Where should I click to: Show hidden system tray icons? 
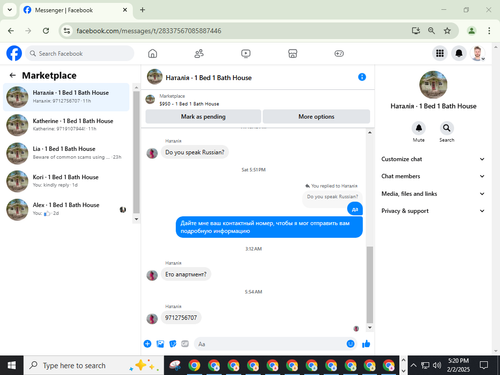coord(413,365)
